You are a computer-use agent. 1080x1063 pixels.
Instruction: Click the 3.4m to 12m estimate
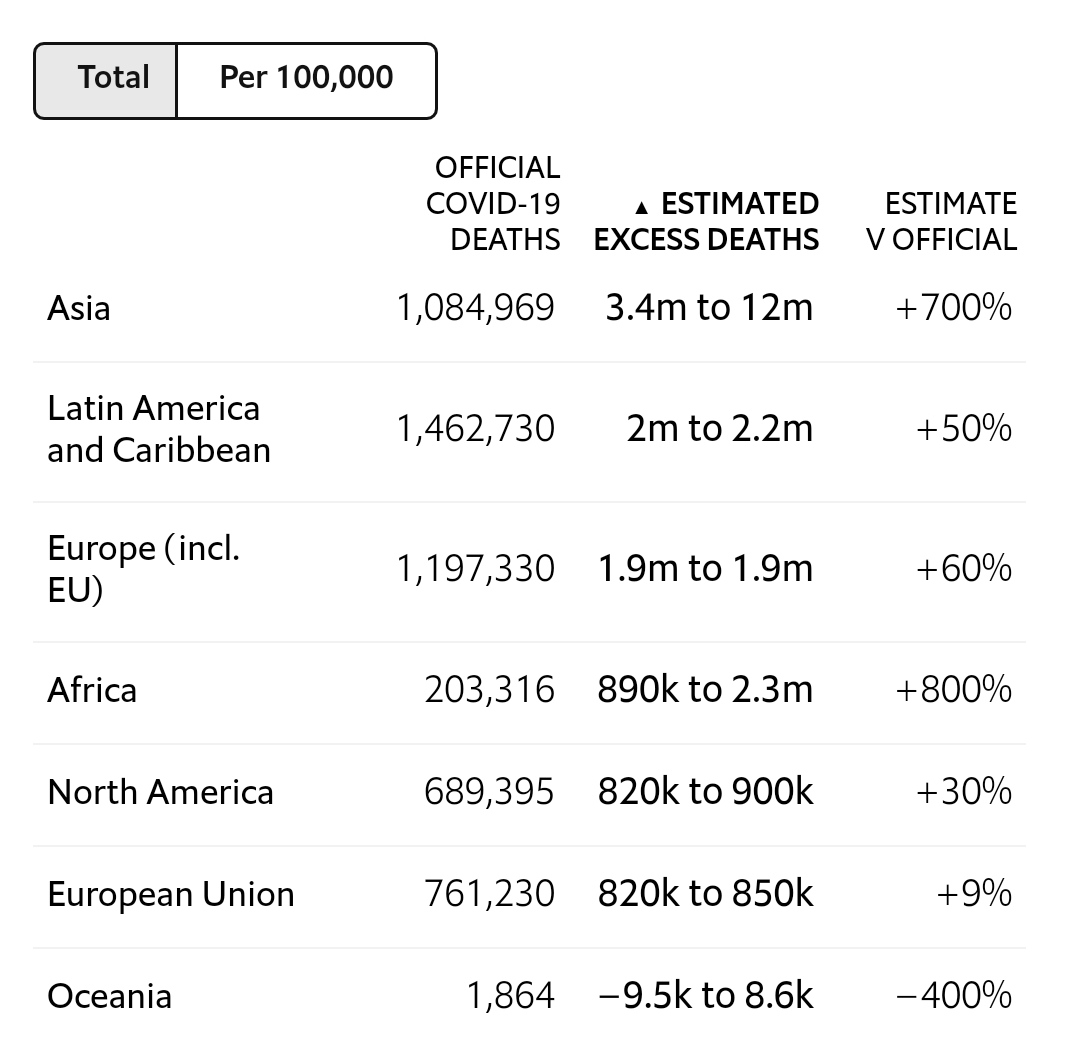pyautogui.click(x=709, y=308)
